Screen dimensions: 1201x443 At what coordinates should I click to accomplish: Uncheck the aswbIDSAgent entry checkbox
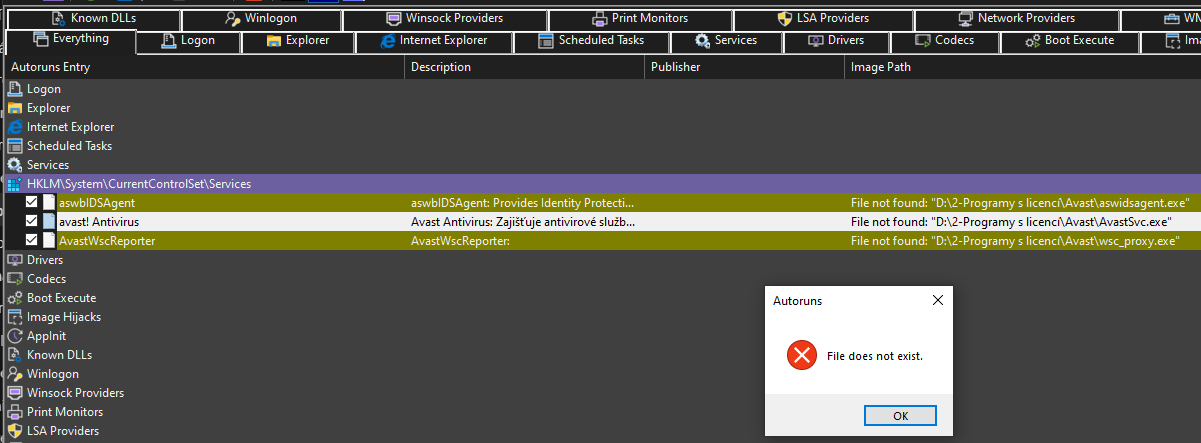32,203
